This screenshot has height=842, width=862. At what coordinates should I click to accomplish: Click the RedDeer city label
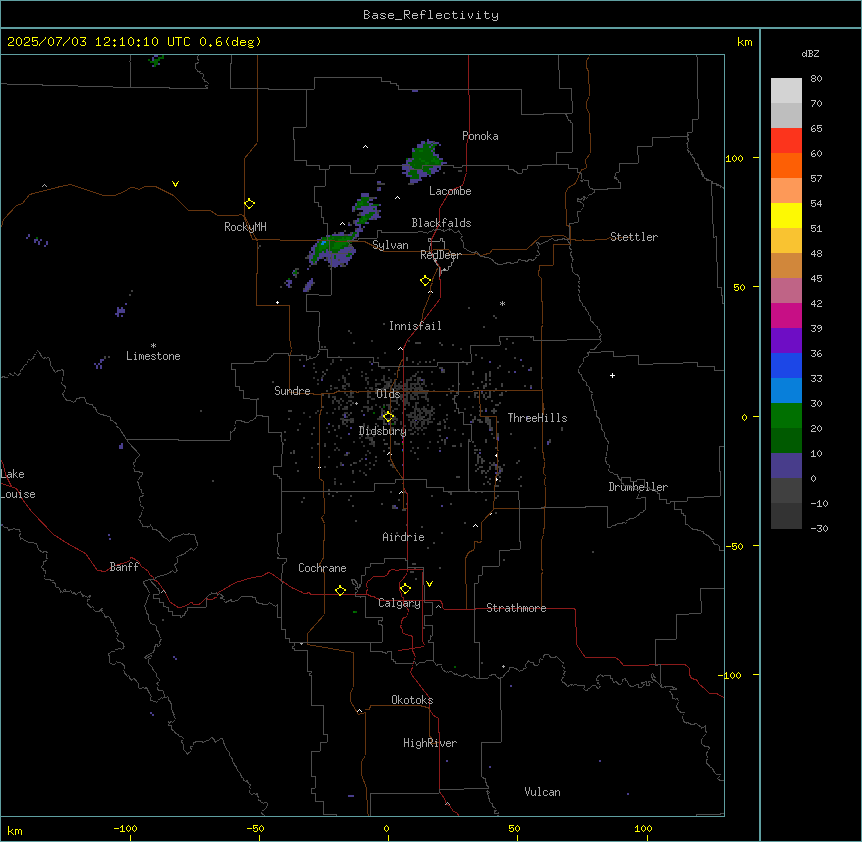[440, 255]
